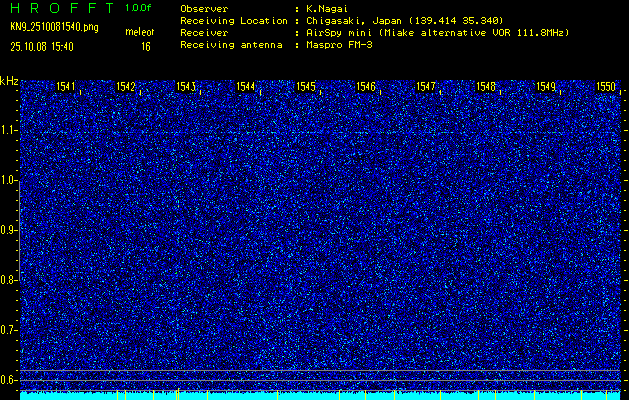Screen dimensions: 629x400
Task: Select the 1.0 frequency axis label
Action: (9, 180)
